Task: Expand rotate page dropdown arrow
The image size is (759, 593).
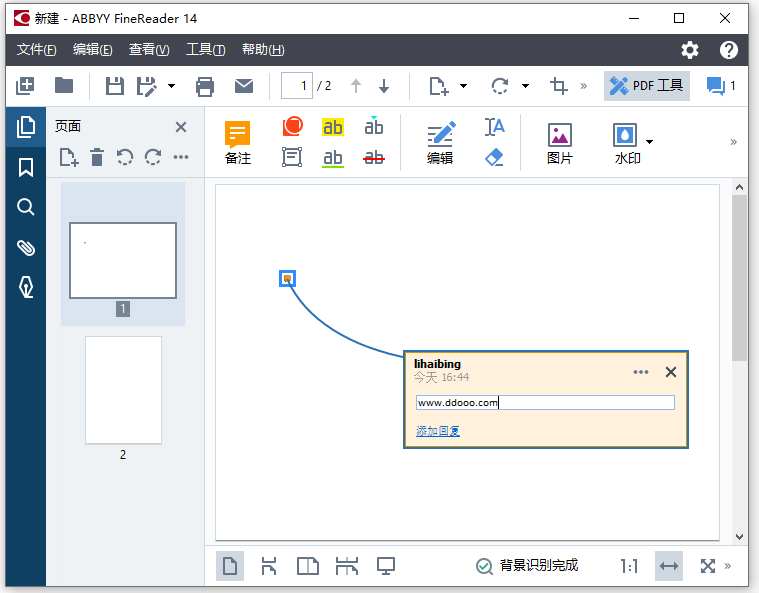Action: (x=525, y=86)
